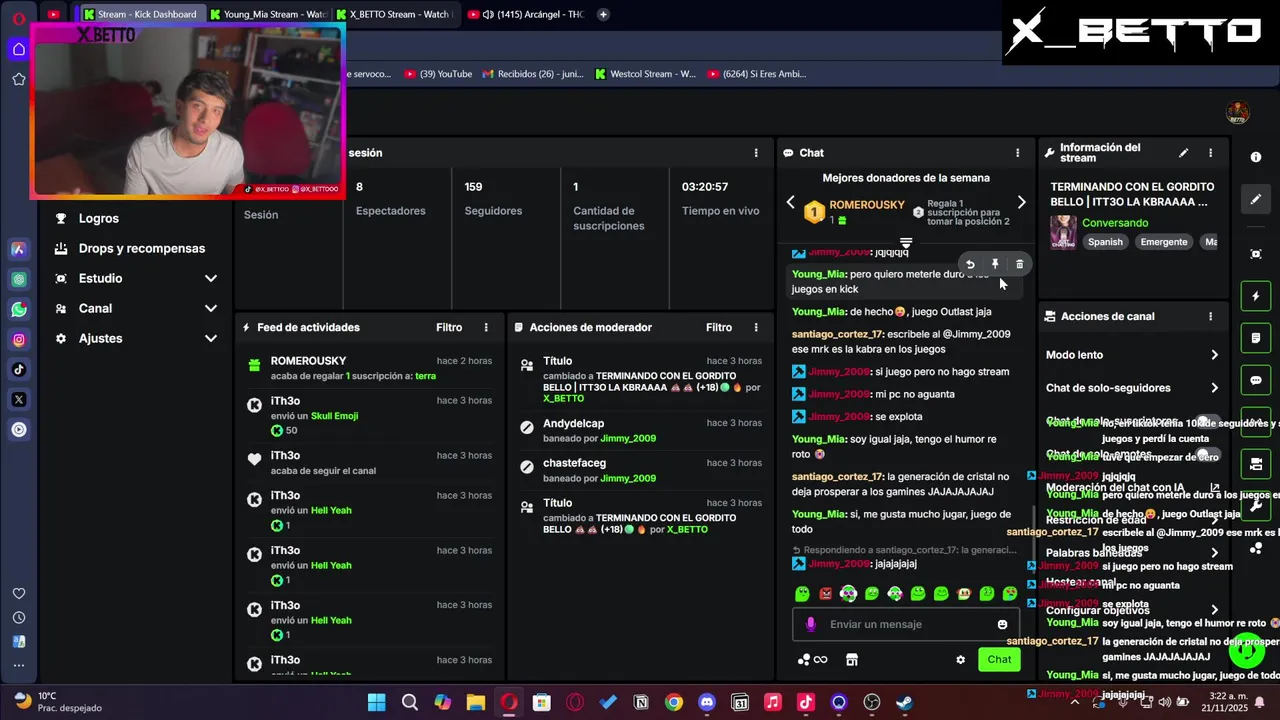Viewport: 1280px width, 720px height.
Task: Show next top donor in leaderboard
Action: tap(1021, 202)
